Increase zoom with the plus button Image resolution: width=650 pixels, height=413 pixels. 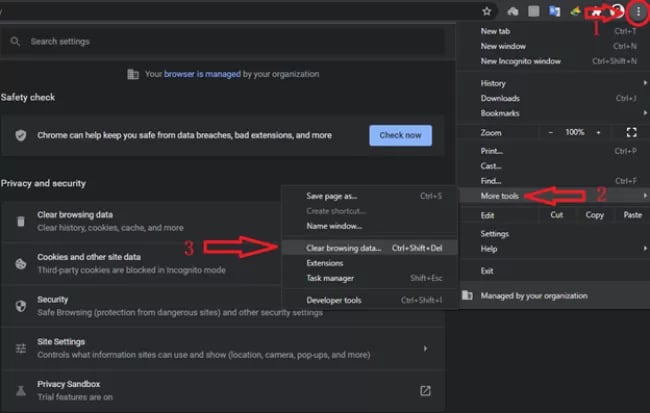pyautogui.click(x=598, y=133)
